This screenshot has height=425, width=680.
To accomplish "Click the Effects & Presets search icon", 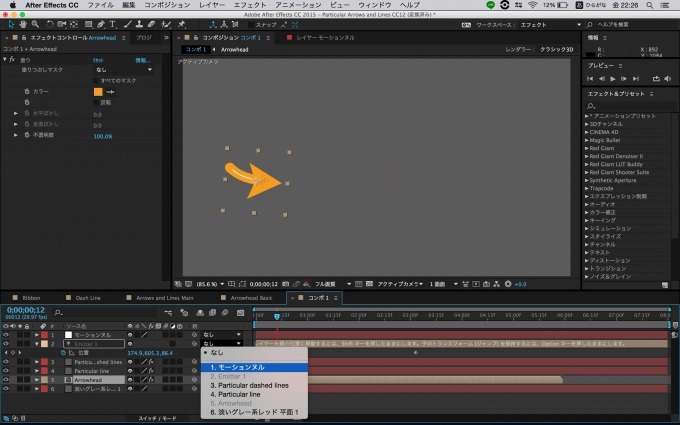I will click(x=591, y=106).
